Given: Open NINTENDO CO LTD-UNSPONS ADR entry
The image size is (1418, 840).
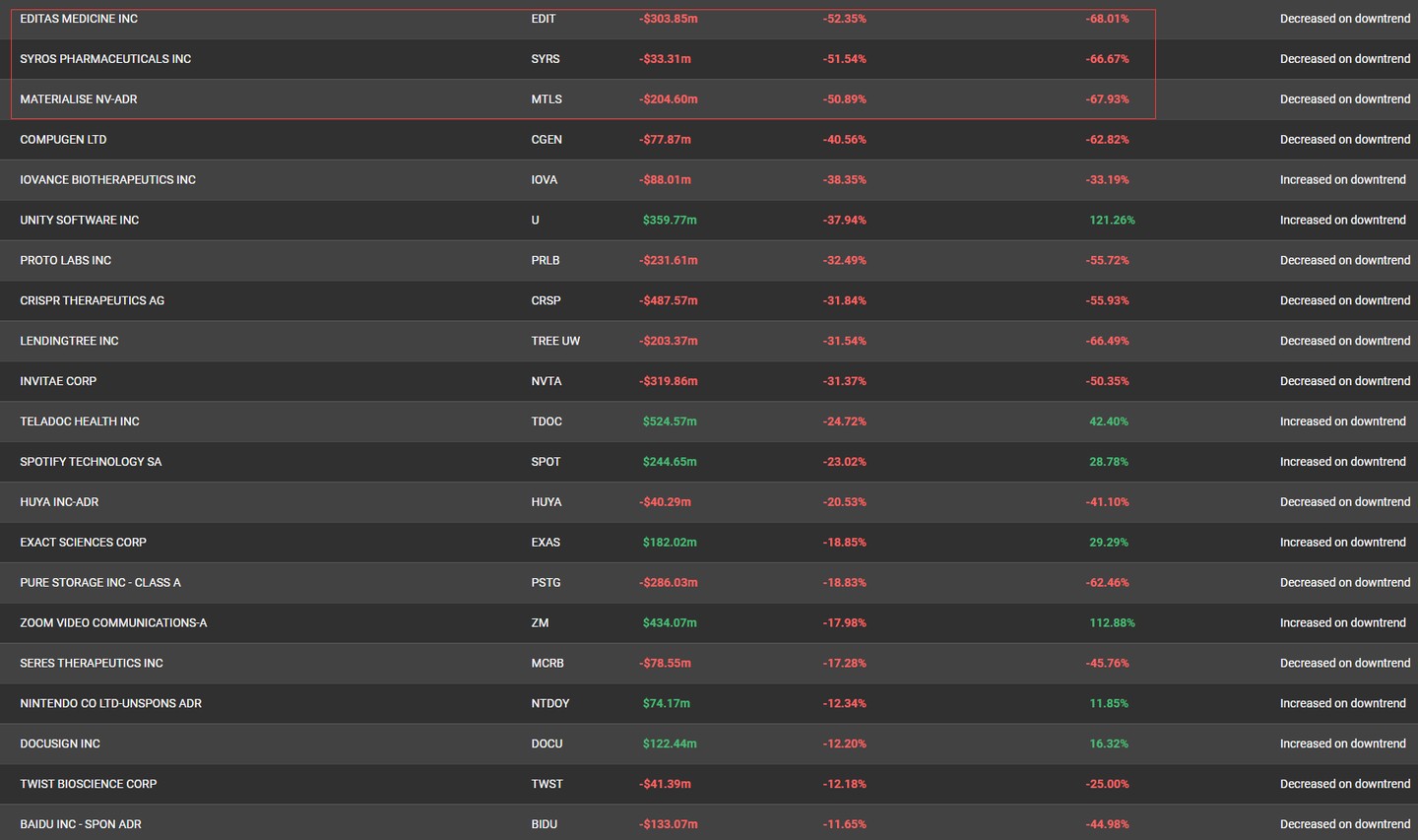Looking at the screenshot, I should 111,704.
